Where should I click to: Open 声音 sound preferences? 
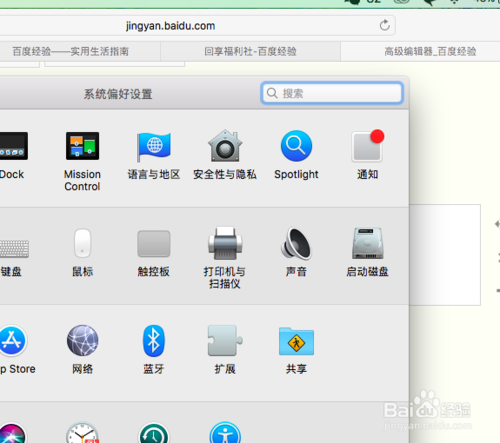296,243
